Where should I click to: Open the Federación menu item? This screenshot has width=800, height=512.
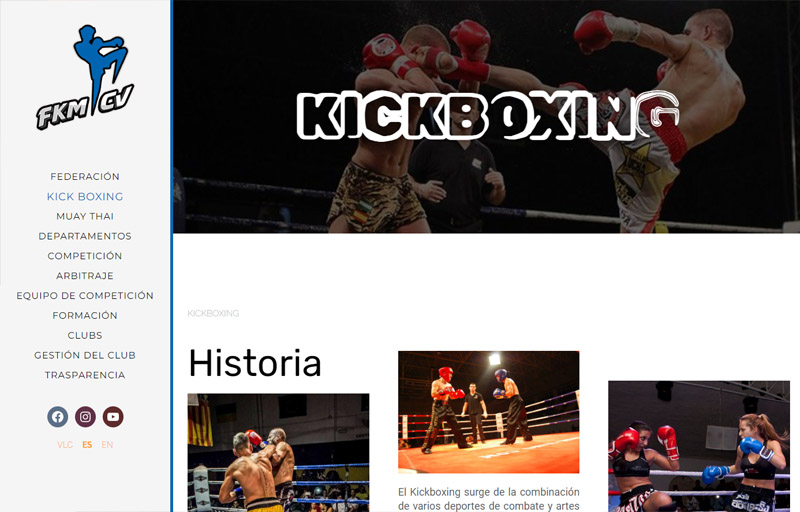[x=85, y=176]
